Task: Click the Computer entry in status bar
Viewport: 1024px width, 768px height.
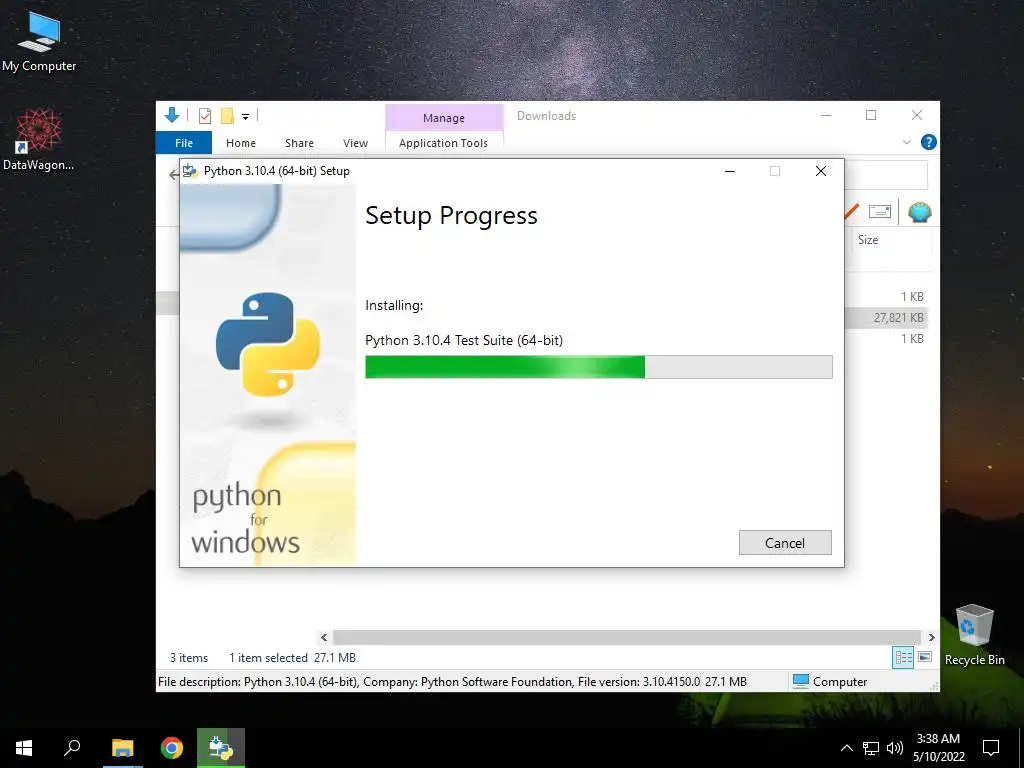Action: 829,681
